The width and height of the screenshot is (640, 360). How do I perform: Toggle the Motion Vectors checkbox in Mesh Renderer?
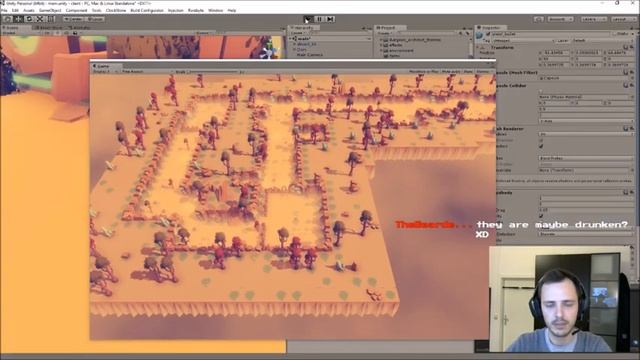[x=541, y=146]
